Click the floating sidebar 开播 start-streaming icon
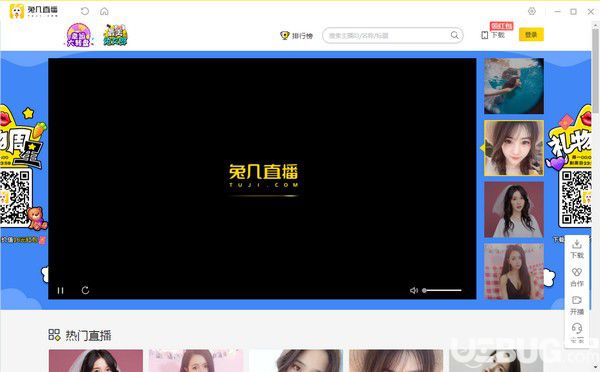Image resolution: width=600 pixels, height=372 pixels. click(x=577, y=305)
